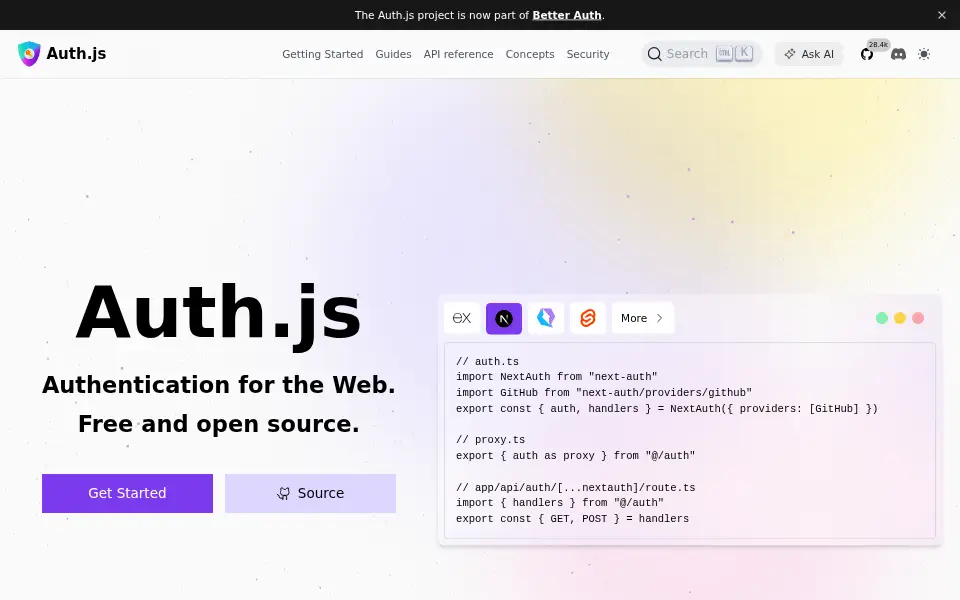Image resolution: width=960 pixels, height=600 pixels.
Task: Click the magnifier icon in search box
Action: [654, 54]
